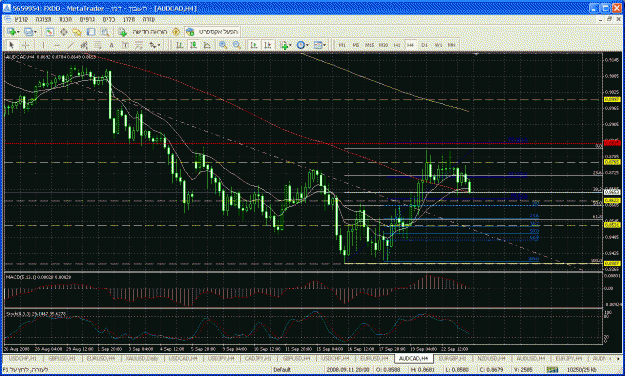625x376 pixels.
Task: Switch chart to bar chart mode
Action: tap(180, 45)
